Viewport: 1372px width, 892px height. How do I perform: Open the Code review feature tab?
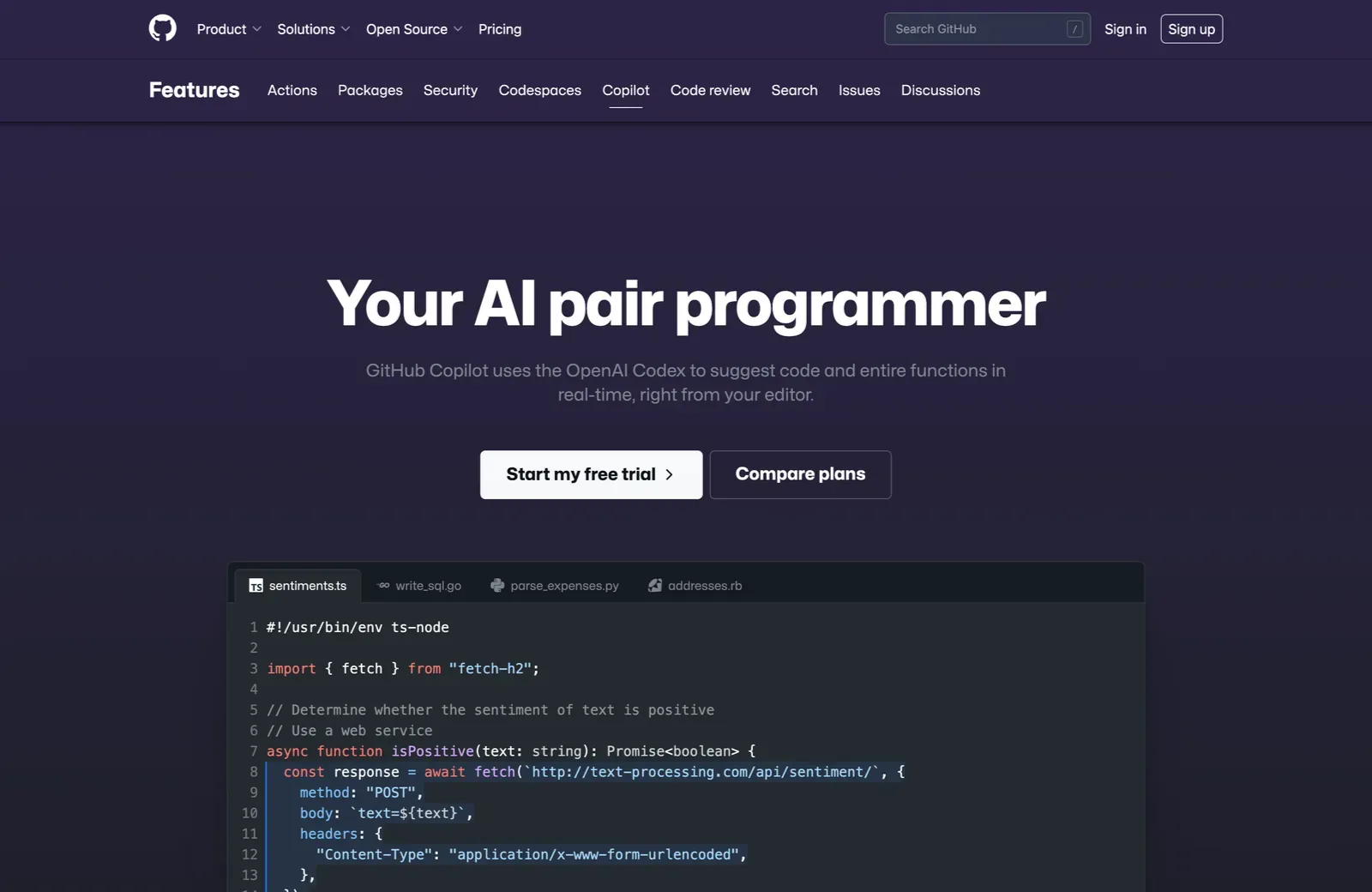point(710,90)
